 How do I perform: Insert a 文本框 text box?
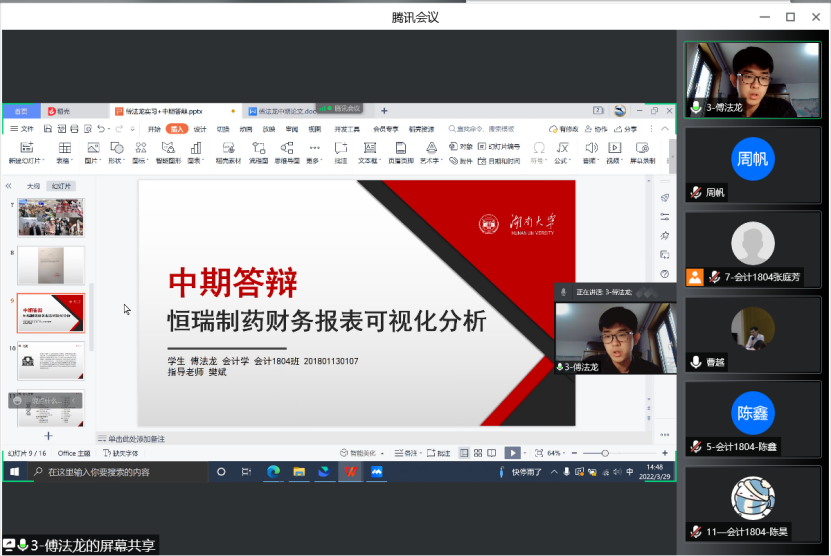[369, 148]
